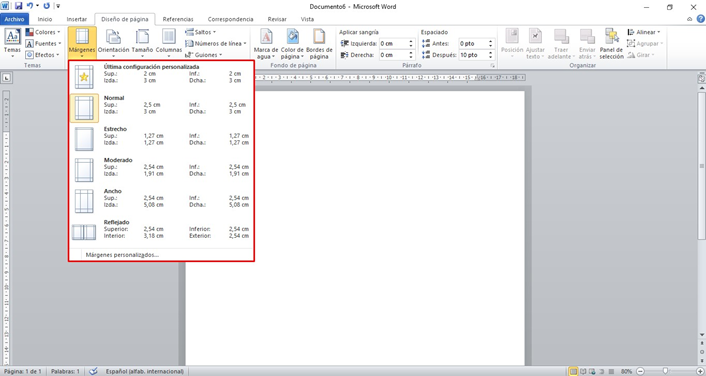Open the Colores theme colors dropdown

point(43,32)
